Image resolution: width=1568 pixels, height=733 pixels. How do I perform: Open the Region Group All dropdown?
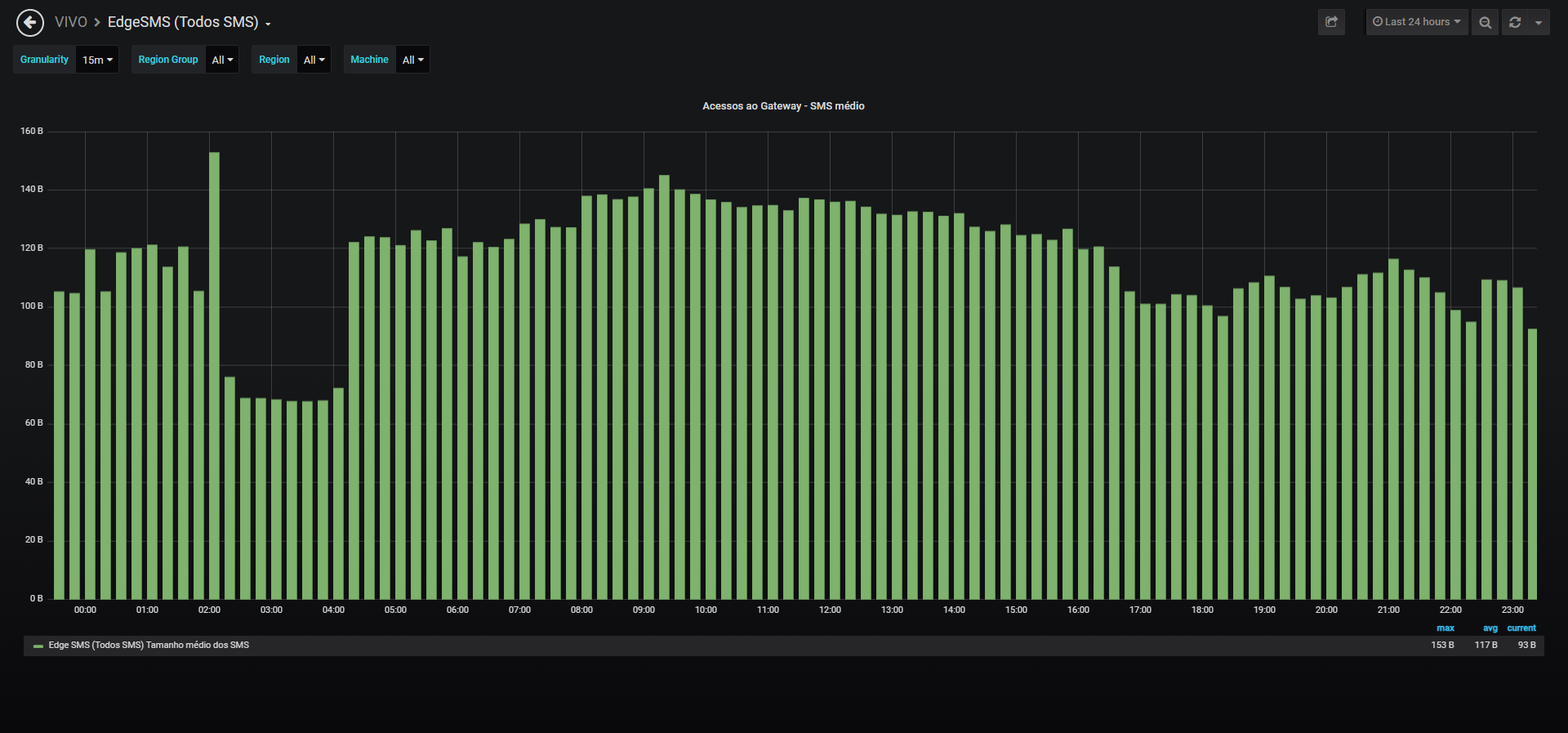click(222, 60)
